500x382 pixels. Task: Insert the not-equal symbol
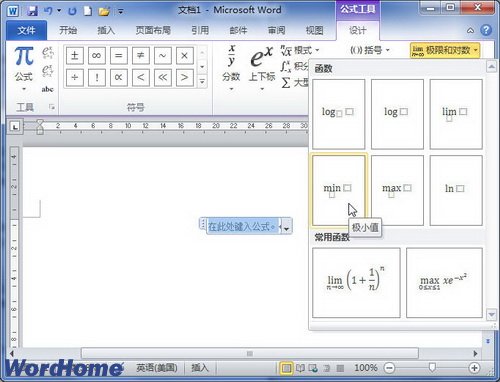point(141,55)
